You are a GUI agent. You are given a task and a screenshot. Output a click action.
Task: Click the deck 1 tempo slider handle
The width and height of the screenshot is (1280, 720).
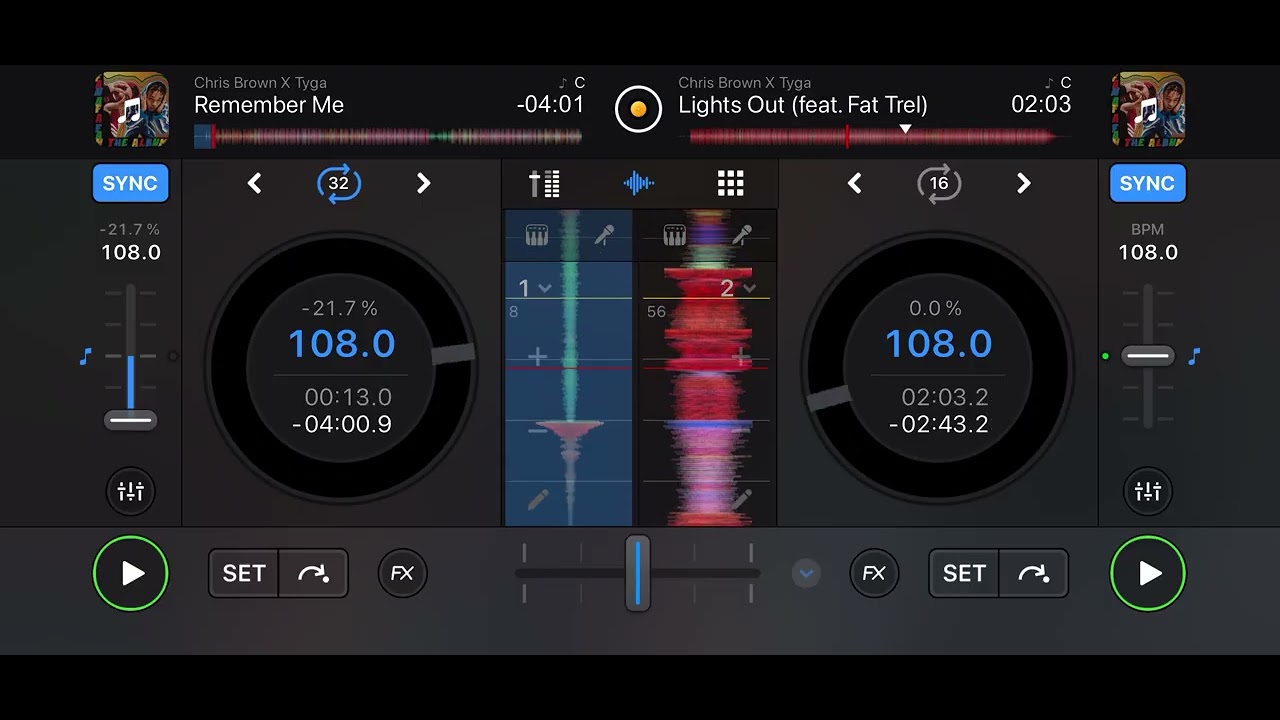click(131, 420)
